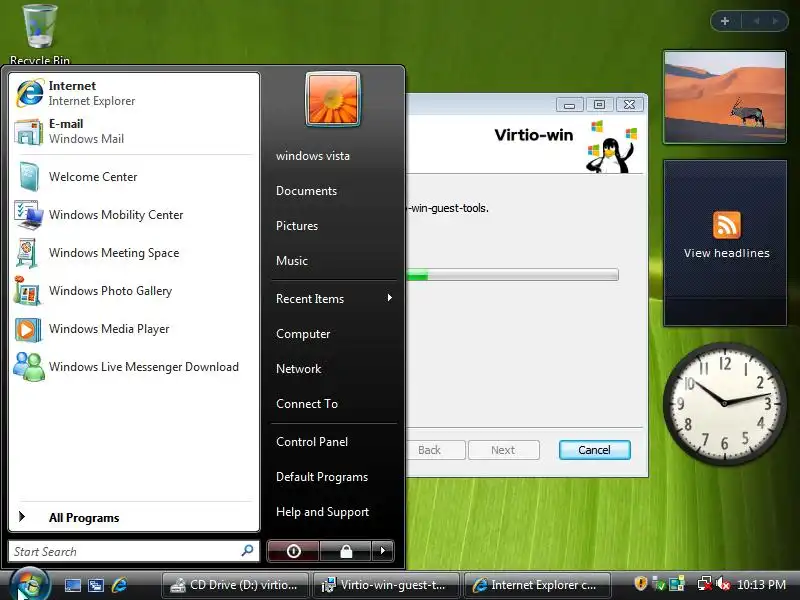Viewport: 800px width, 600px height.
Task: Open Internet Explorer from the pinned Start menu list
Action: coord(134,93)
